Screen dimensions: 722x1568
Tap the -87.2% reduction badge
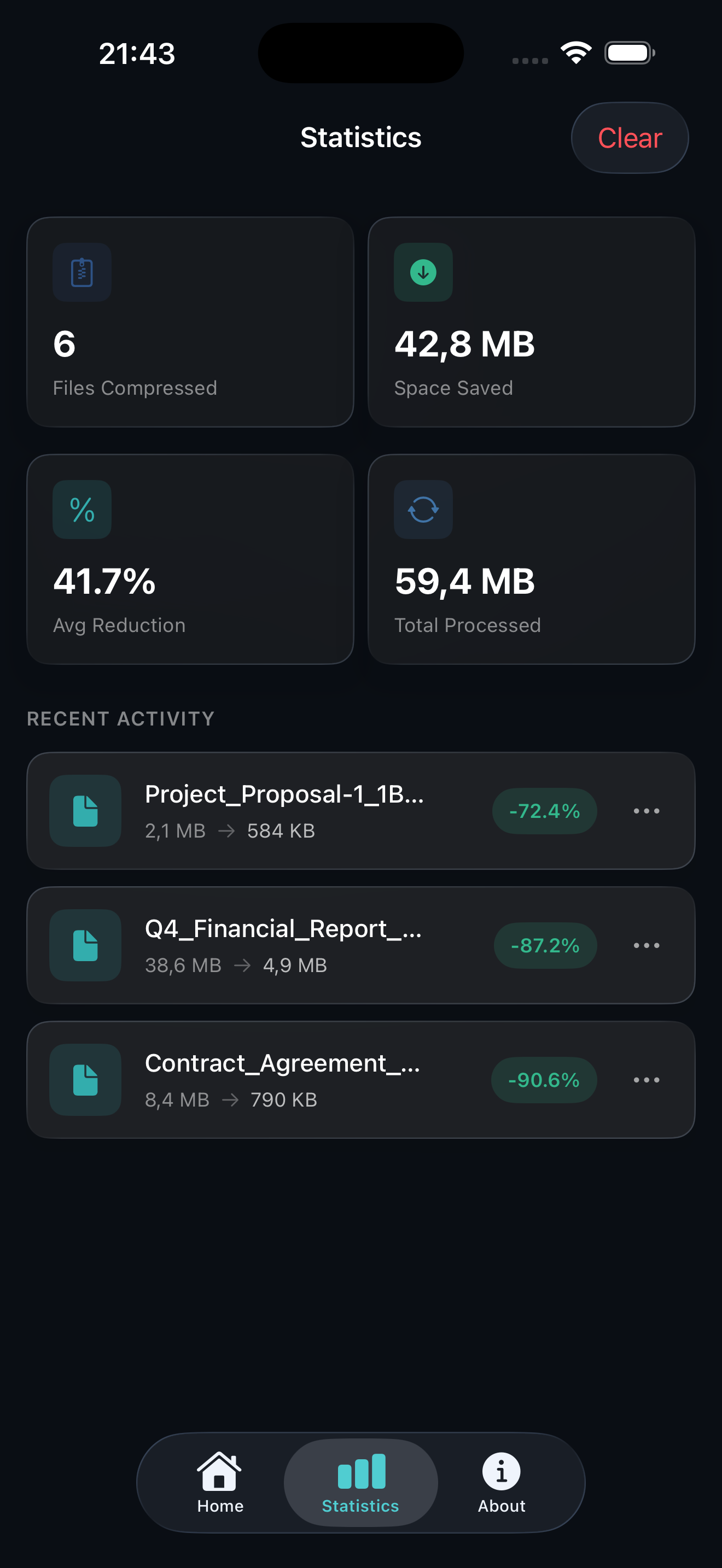[545, 945]
